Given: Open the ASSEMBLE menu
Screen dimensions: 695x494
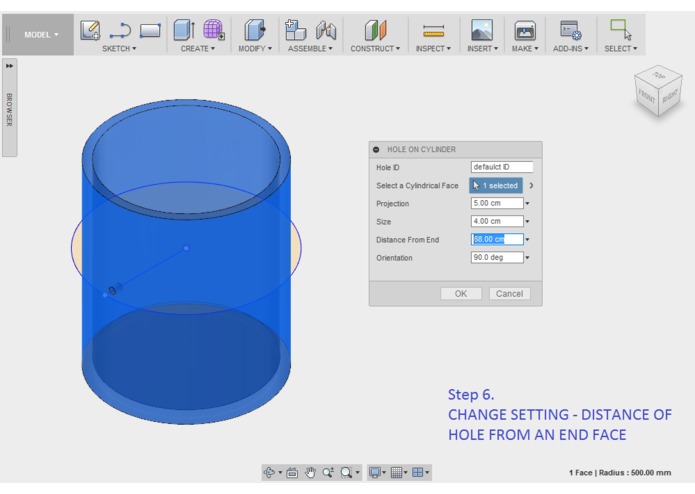Looking at the screenshot, I should point(310,48).
